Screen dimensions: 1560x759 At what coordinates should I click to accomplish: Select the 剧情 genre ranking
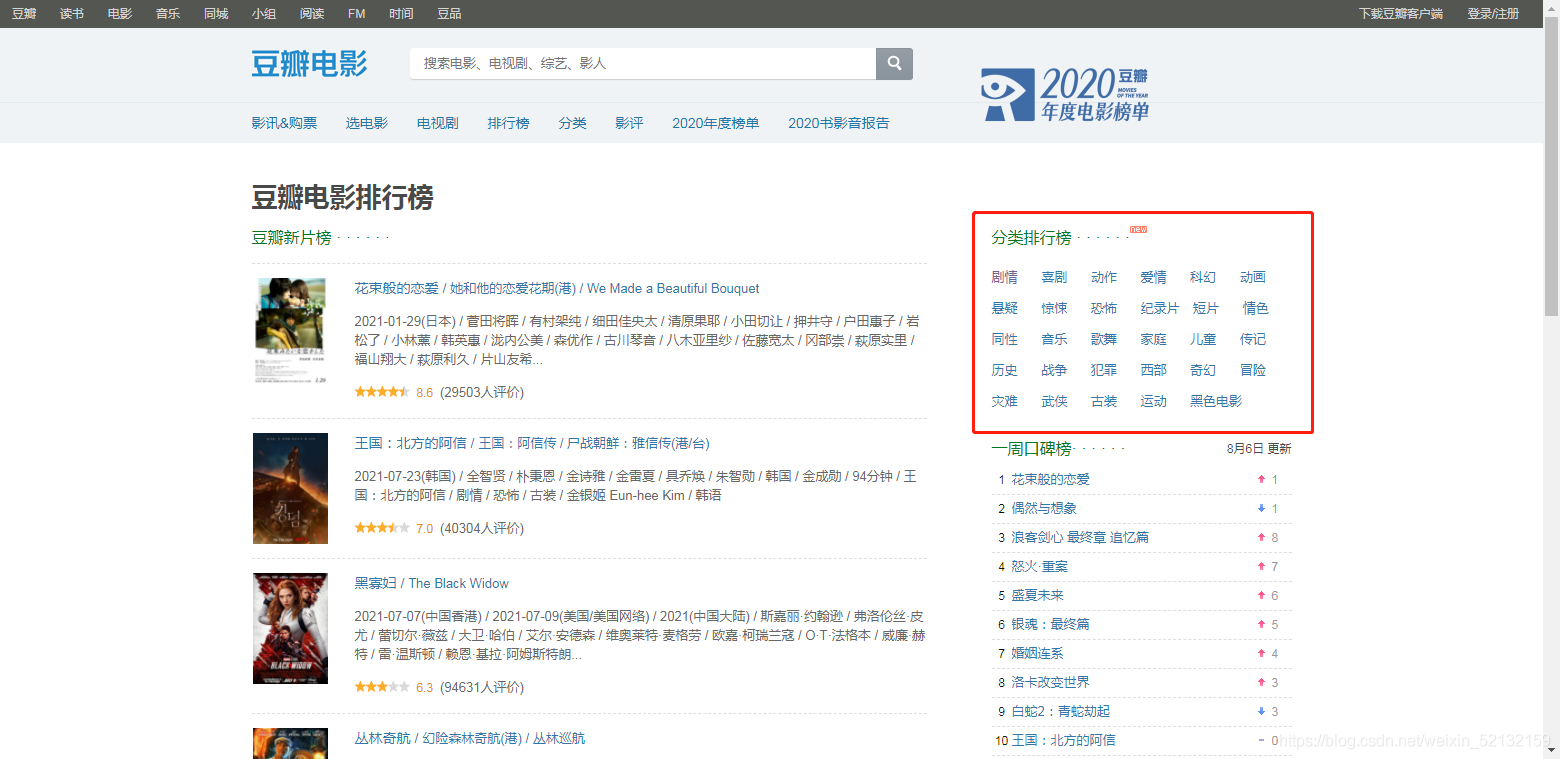1005,277
